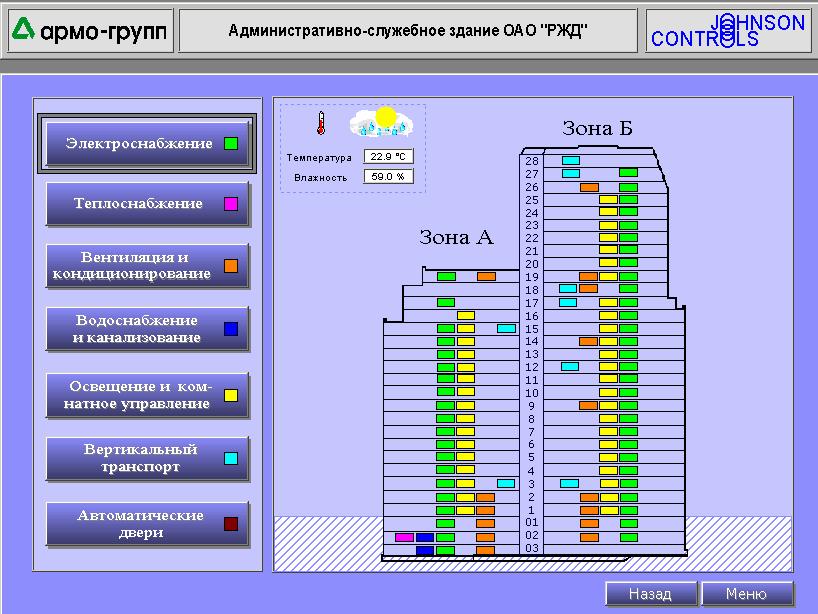Click floor number 28 label
The height and width of the screenshot is (614, 818).
click(532, 161)
